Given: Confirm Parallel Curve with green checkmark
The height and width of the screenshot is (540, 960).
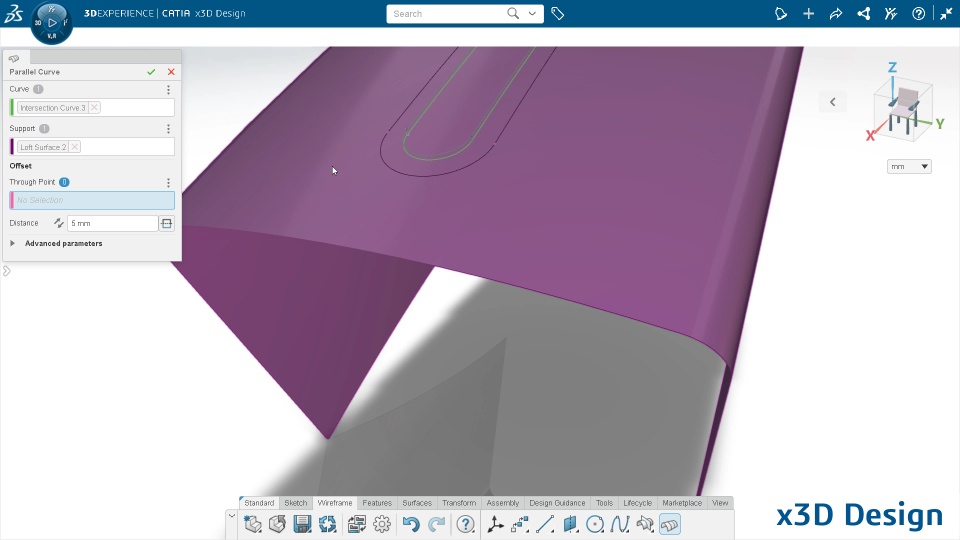Looking at the screenshot, I should [x=151, y=72].
